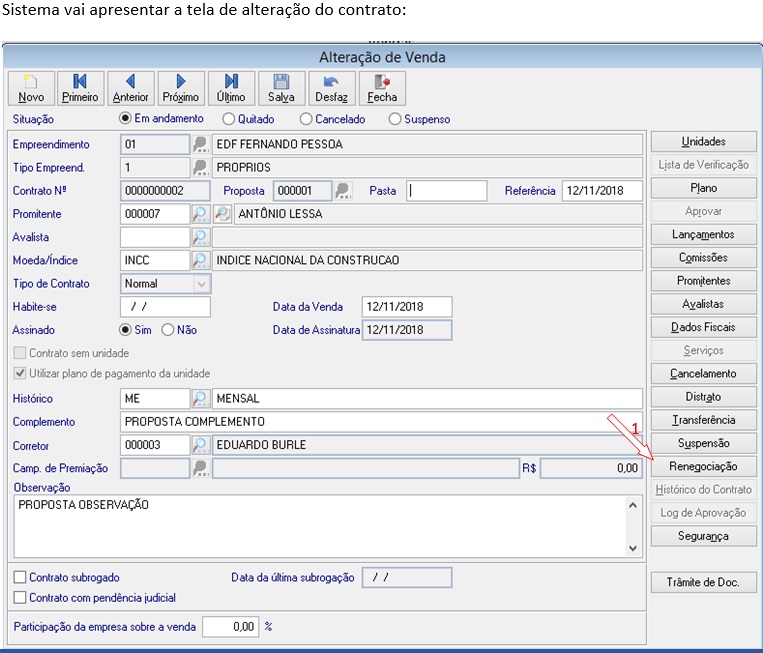Click lookup icon beside Camp. de Premiação
Screen dimensions: 763x653
coord(200,469)
